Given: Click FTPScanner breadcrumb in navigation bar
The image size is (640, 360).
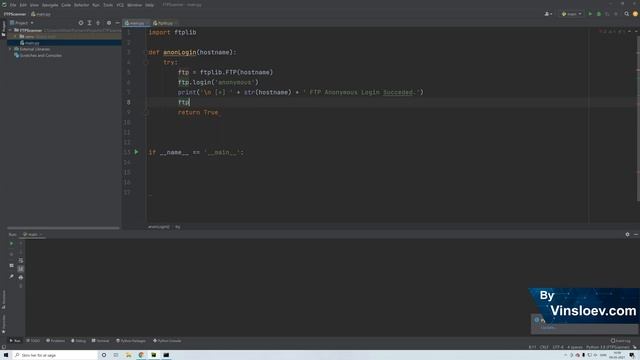Looking at the screenshot, I should tap(15, 14).
